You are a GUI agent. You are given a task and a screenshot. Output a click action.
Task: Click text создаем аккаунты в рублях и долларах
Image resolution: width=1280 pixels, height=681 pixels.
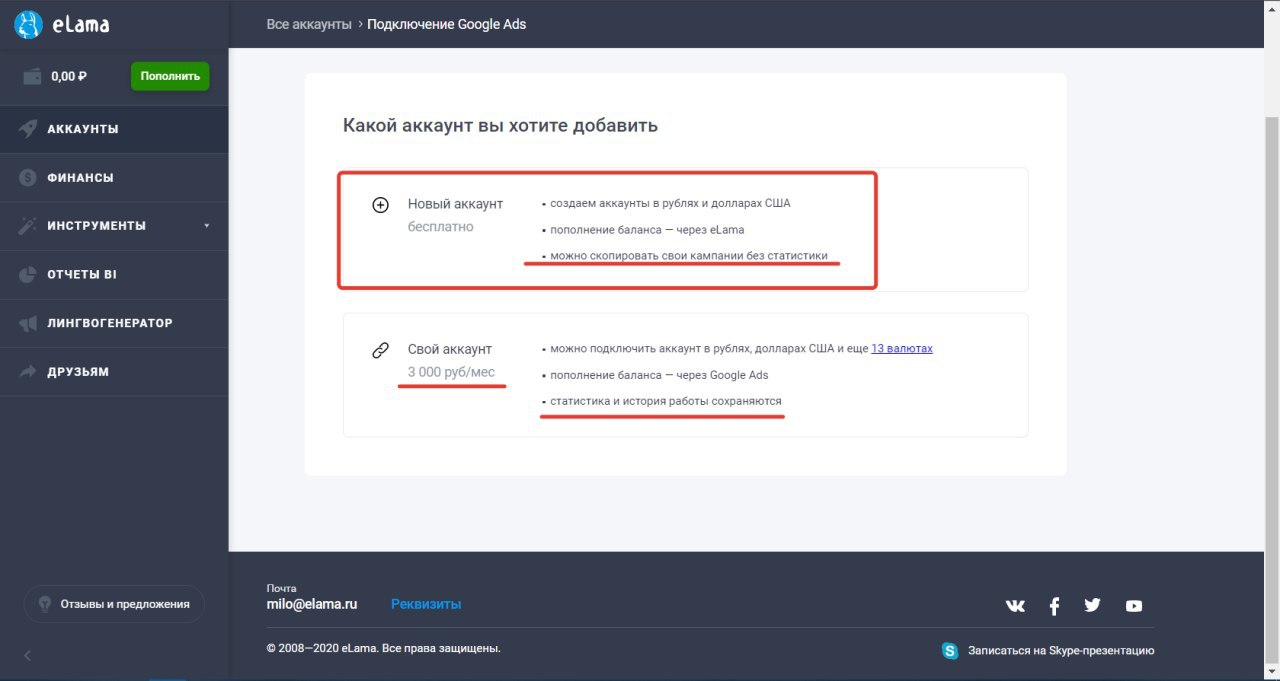click(x=670, y=204)
